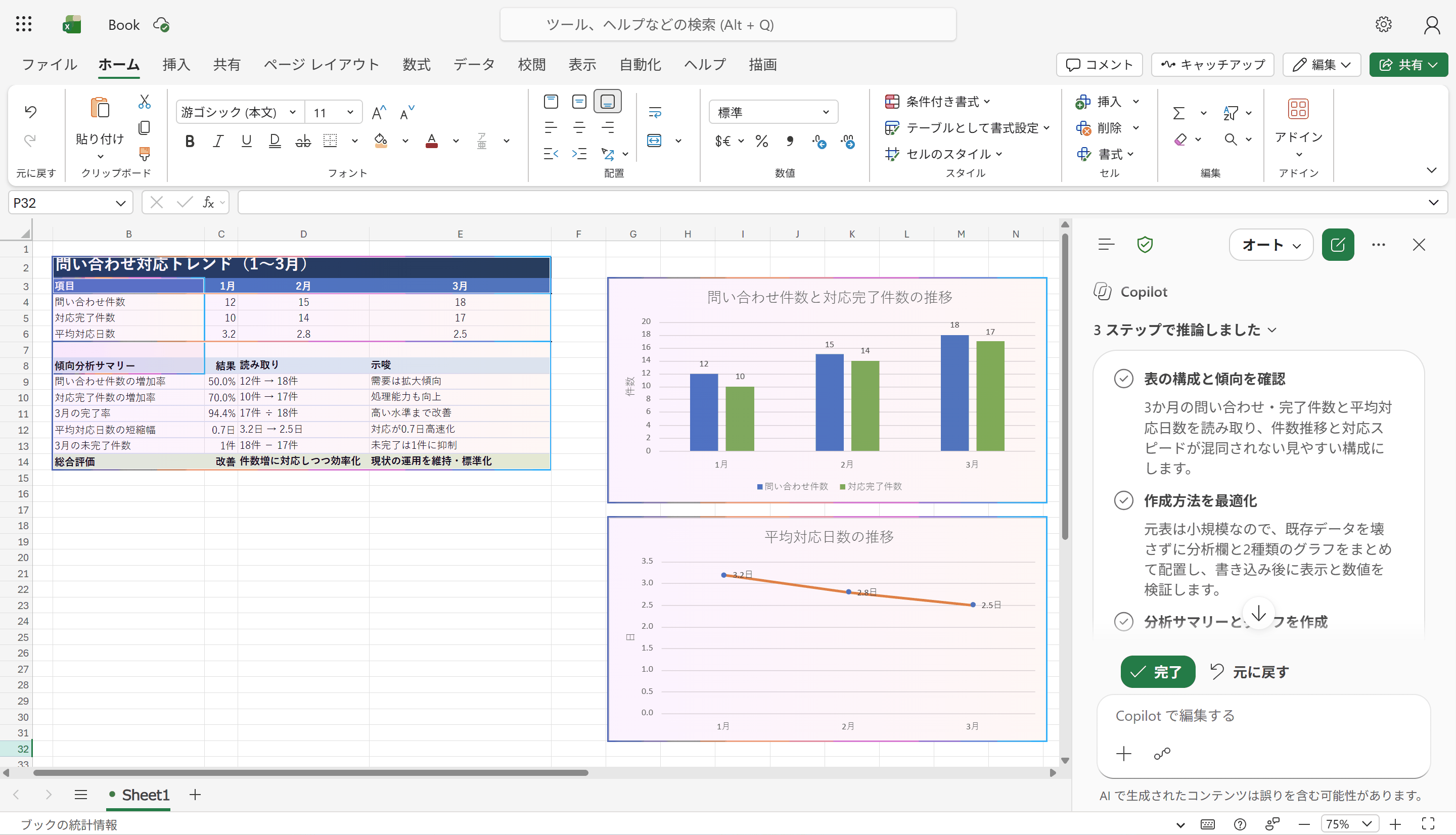The height and width of the screenshot is (835, 1456).
Task: Click the キャッチアップ button
Action: tap(1212, 64)
